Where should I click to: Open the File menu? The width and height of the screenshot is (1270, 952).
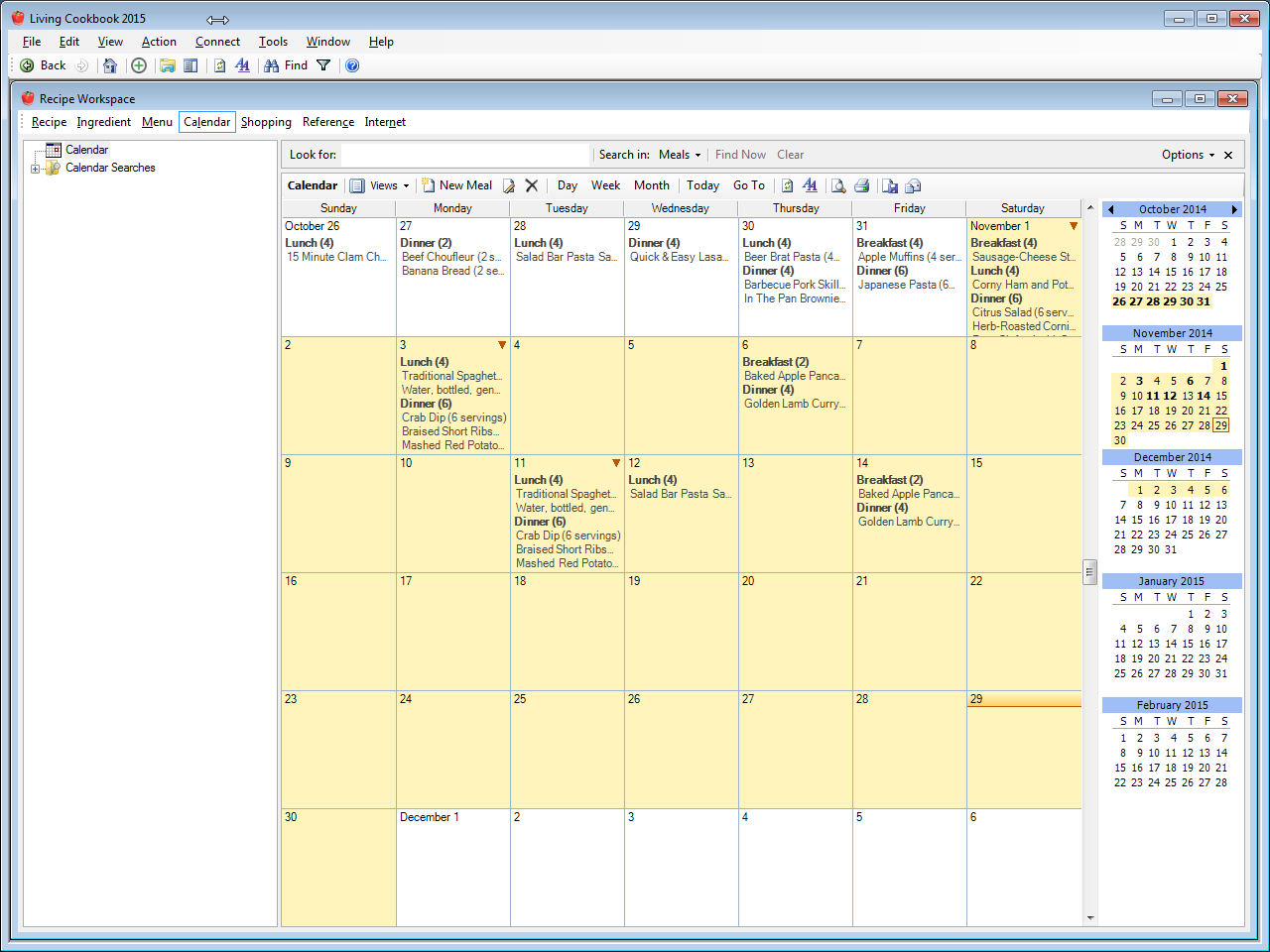tap(32, 42)
